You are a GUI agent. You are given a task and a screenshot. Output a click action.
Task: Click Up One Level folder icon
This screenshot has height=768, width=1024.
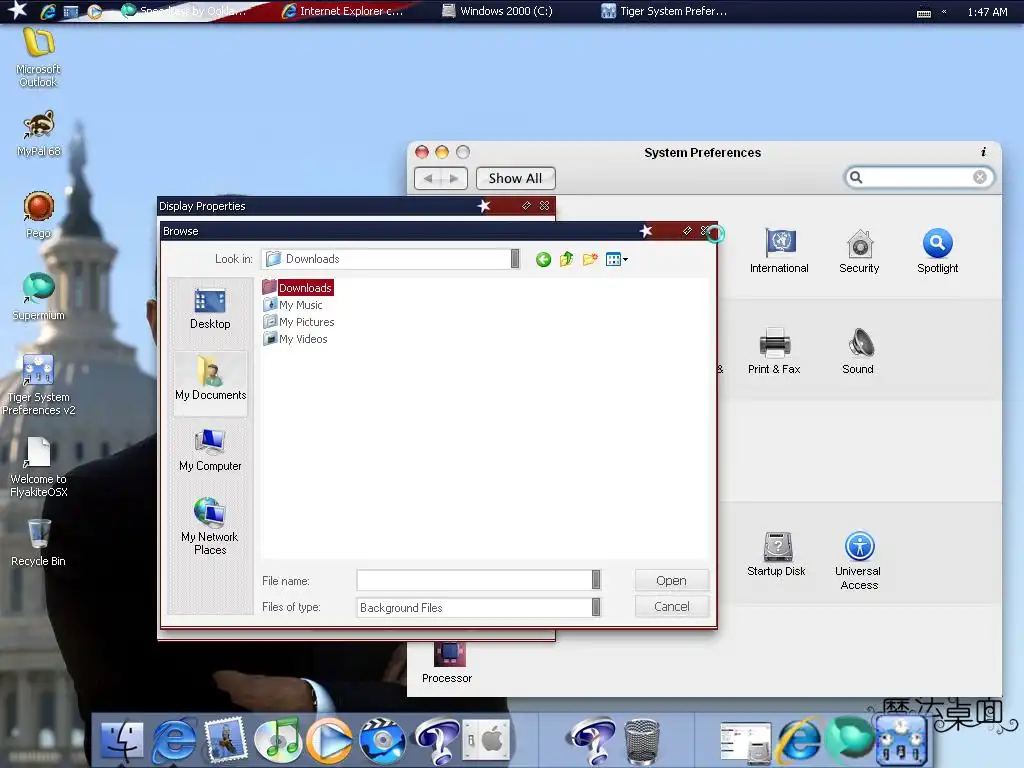coord(567,259)
